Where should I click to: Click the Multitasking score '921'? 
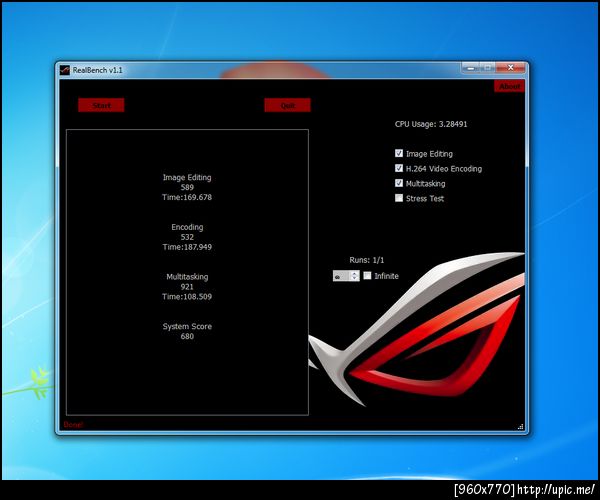187,287
